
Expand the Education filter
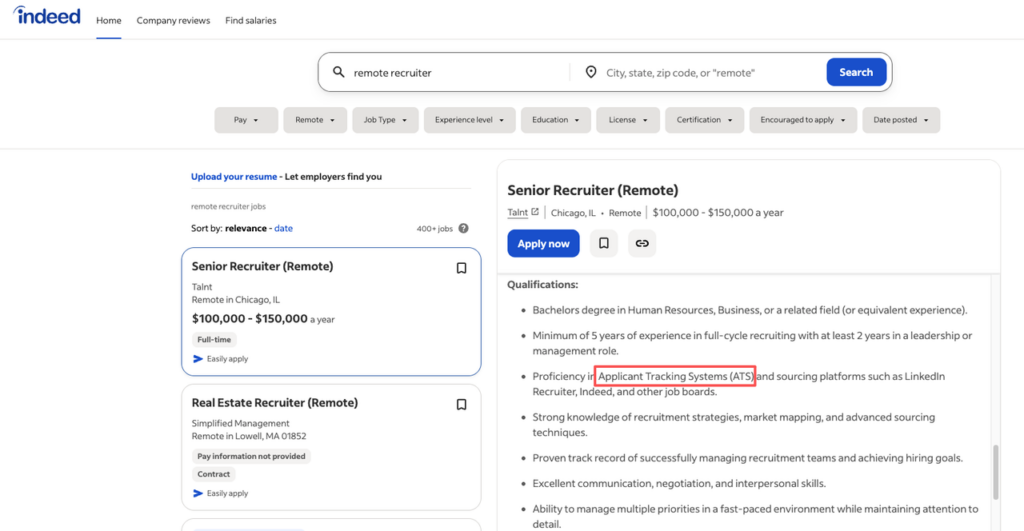pos(556,120)
